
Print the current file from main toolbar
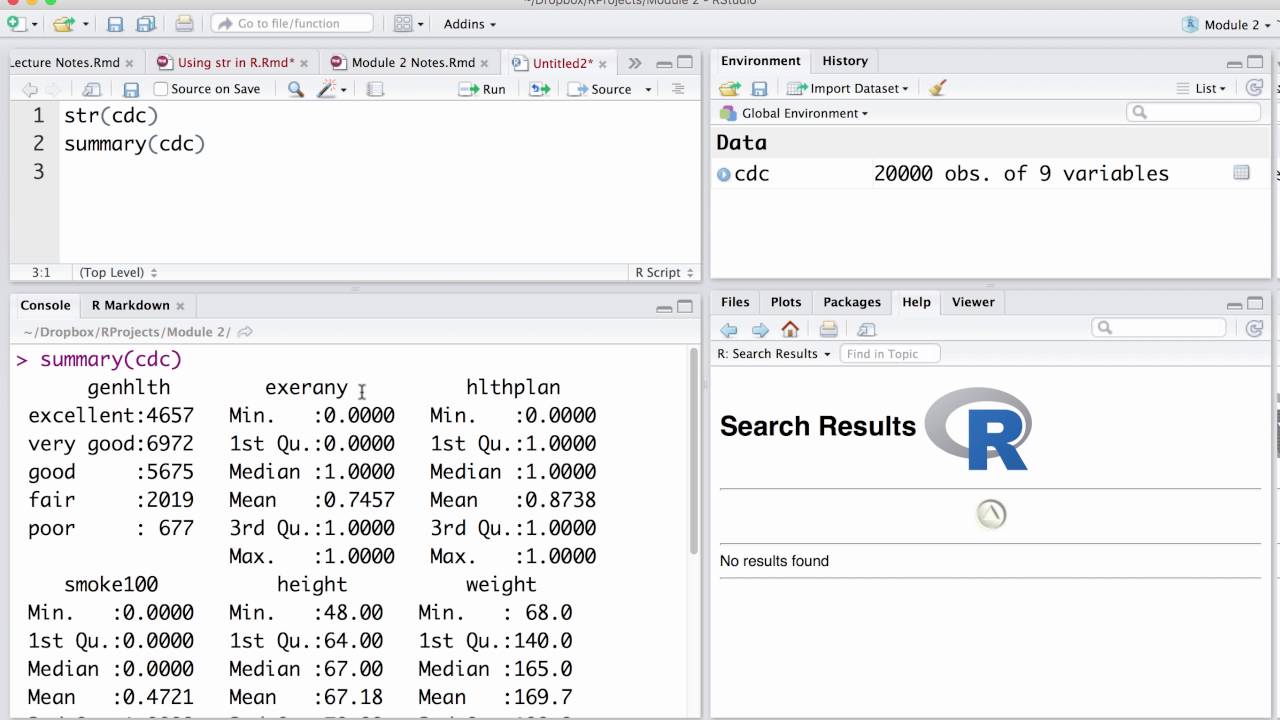[184, 24]
